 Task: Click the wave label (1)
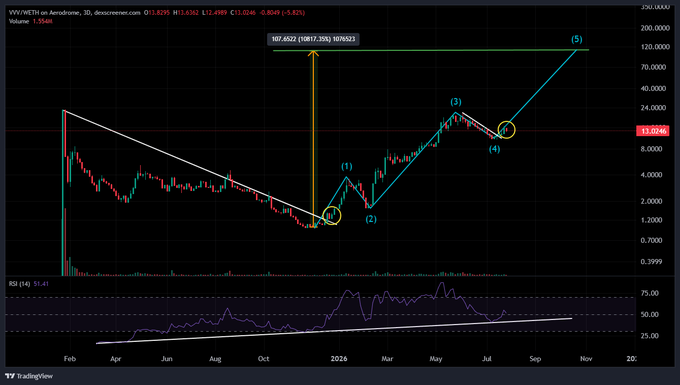coord(347,166)
